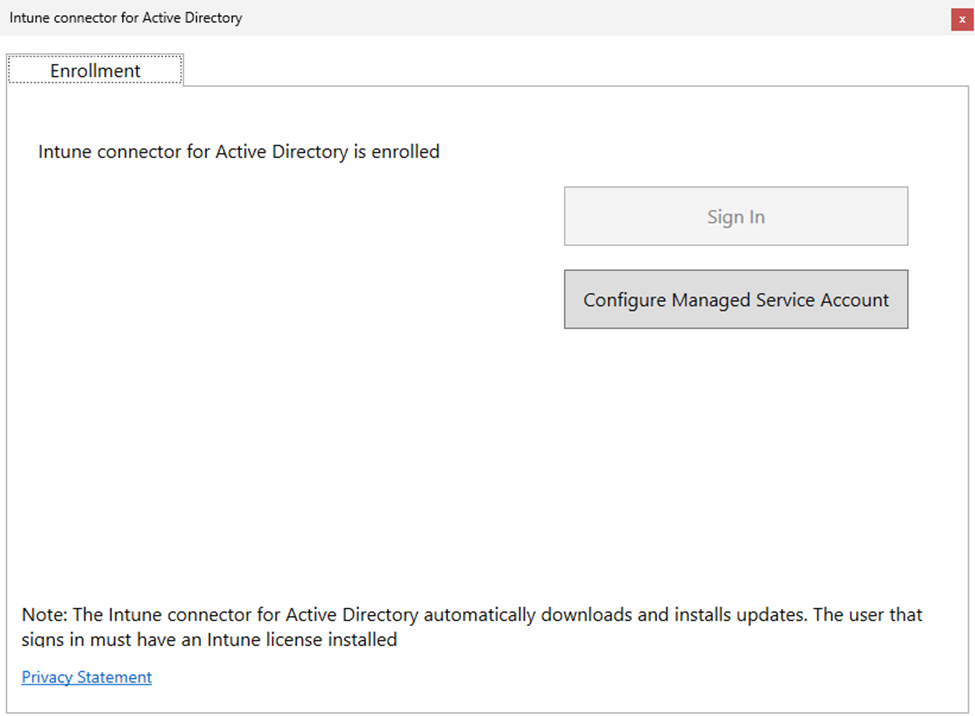Click the Sign In button
975x716 pixels.
tap(735, 216)
